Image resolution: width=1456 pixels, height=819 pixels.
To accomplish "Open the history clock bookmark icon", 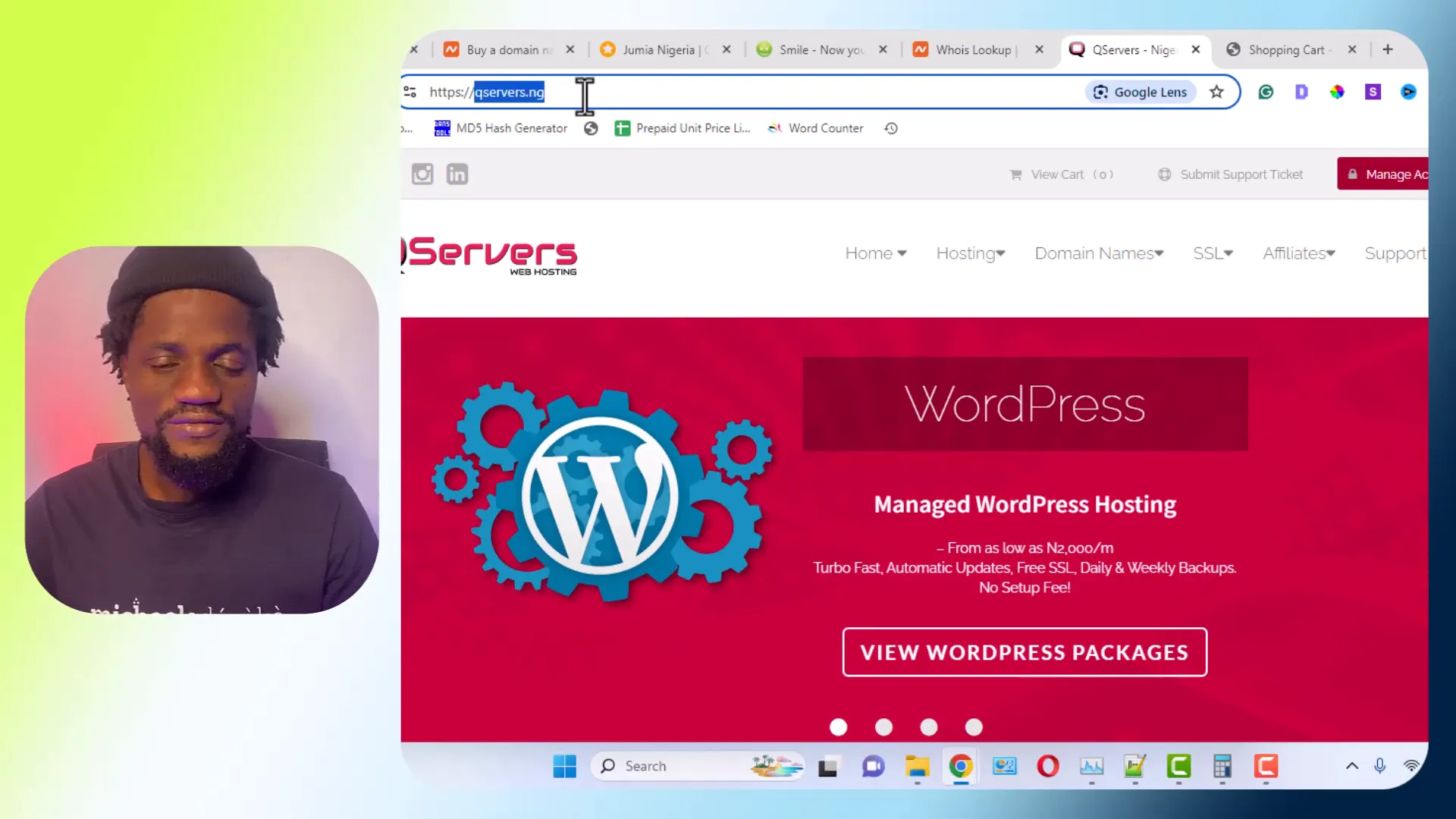I will (891, 128).
